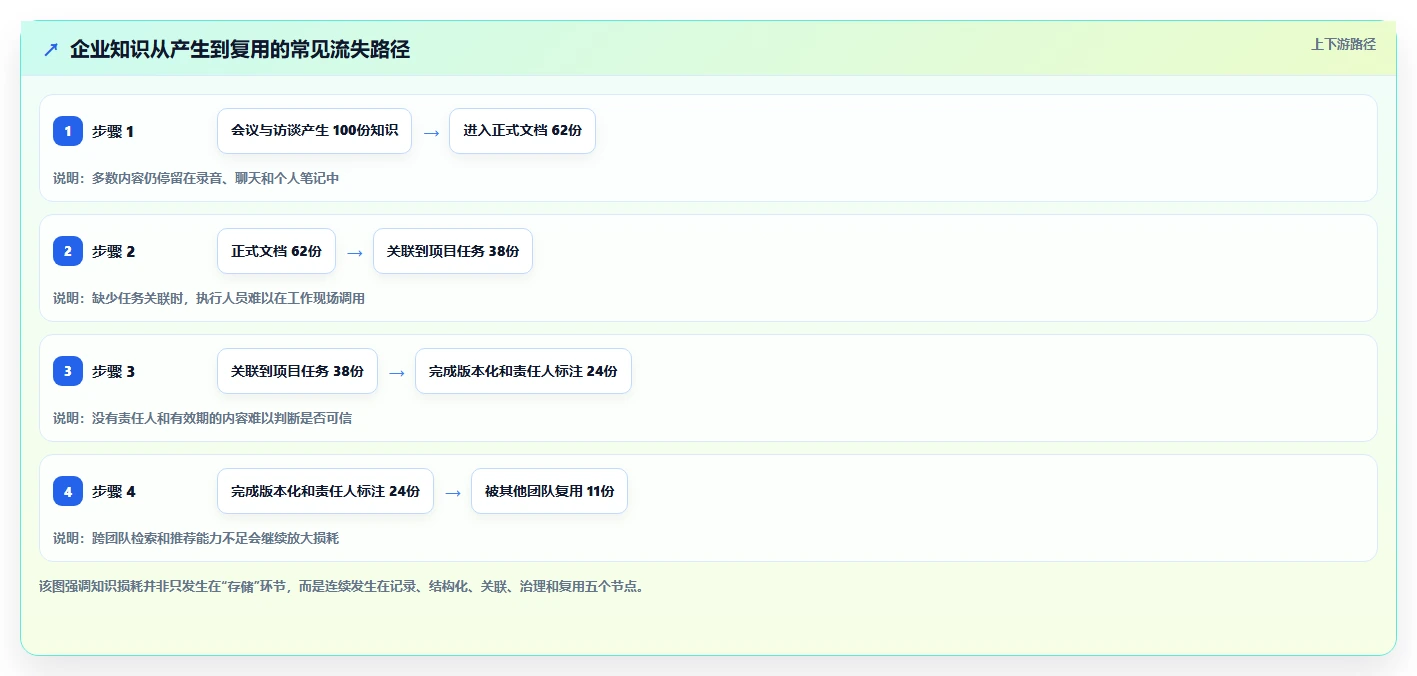Viewport: 1417px width, 676px height.
Task: Click the 被其他团队复用 11份 box
Action: 549,491
